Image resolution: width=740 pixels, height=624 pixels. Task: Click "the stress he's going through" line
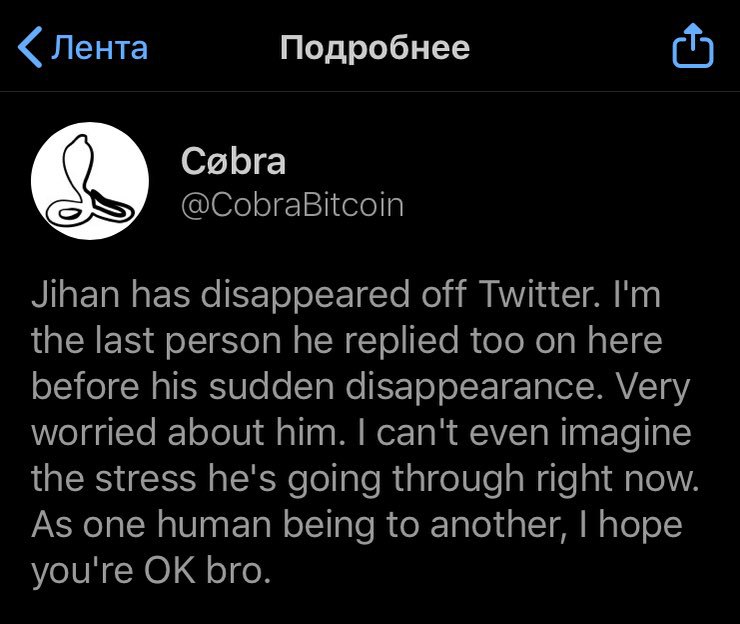278,480
